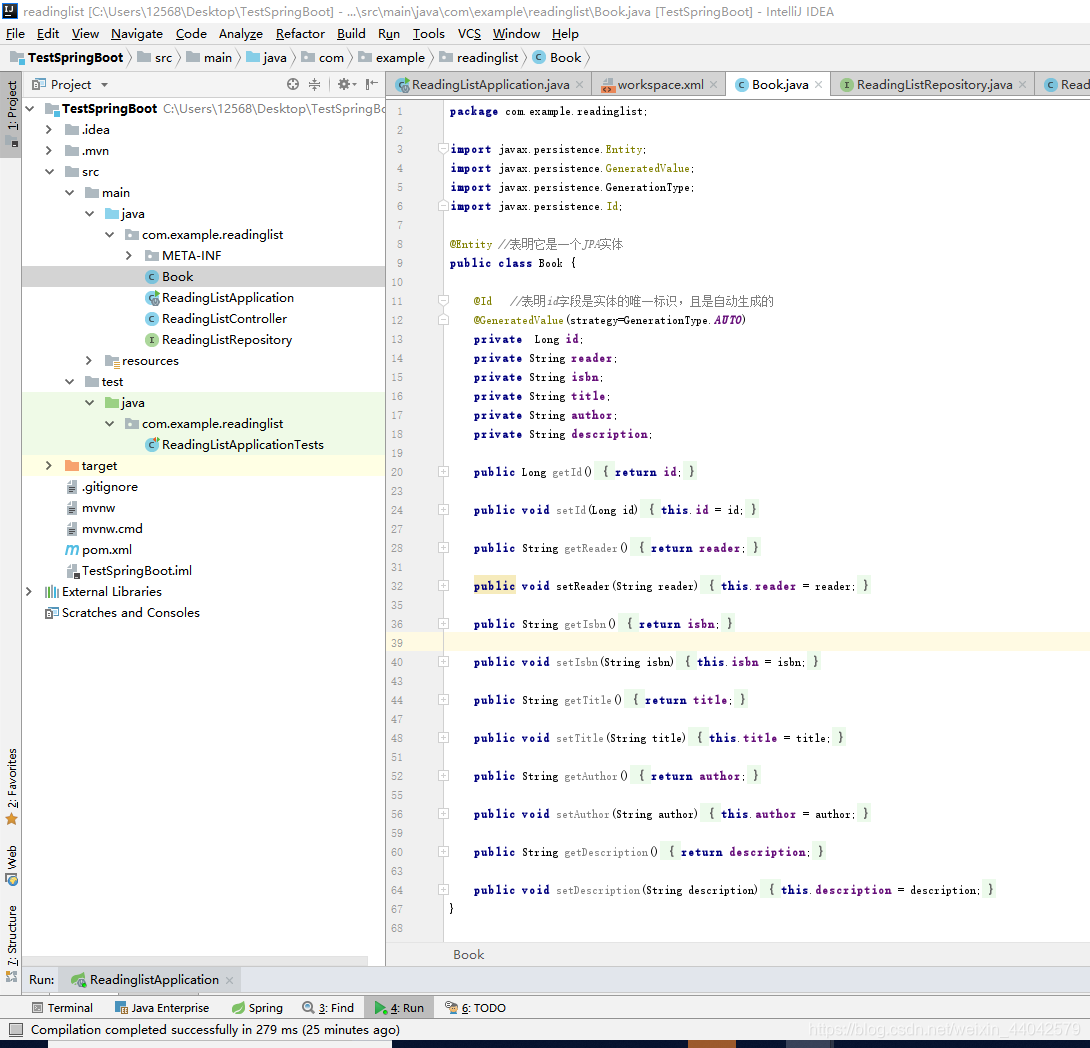1090x1048 pixels.
Task: Open the 6: TODO tool window
Action: (x=475, y=1008)
